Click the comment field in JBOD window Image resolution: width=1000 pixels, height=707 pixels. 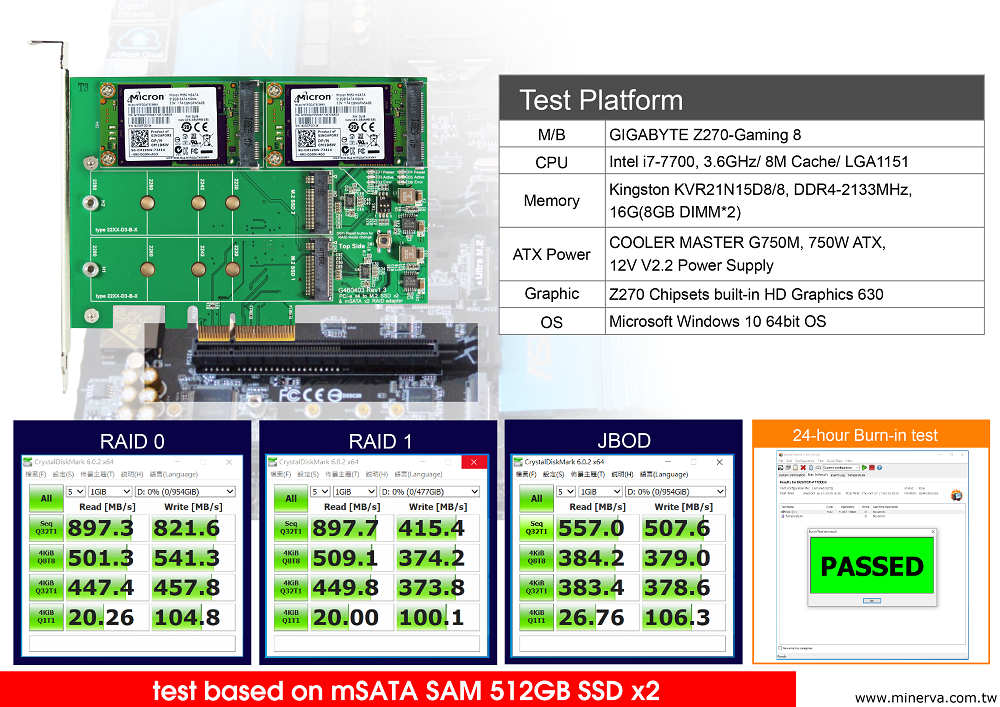click(x=622, y=643)
